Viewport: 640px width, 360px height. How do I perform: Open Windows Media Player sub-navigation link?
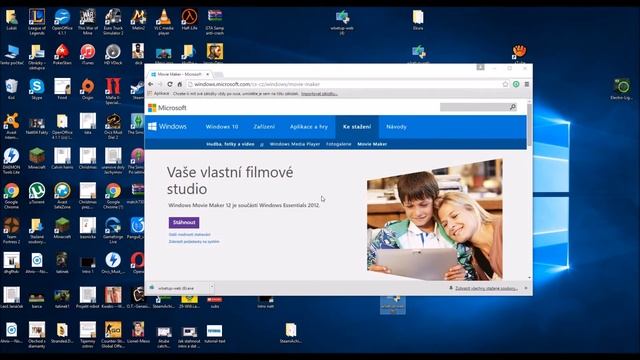pos(295,144)
